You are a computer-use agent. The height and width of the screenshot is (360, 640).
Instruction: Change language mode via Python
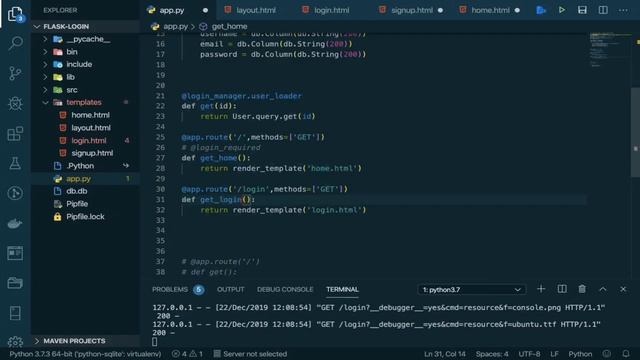pos(580,354)
